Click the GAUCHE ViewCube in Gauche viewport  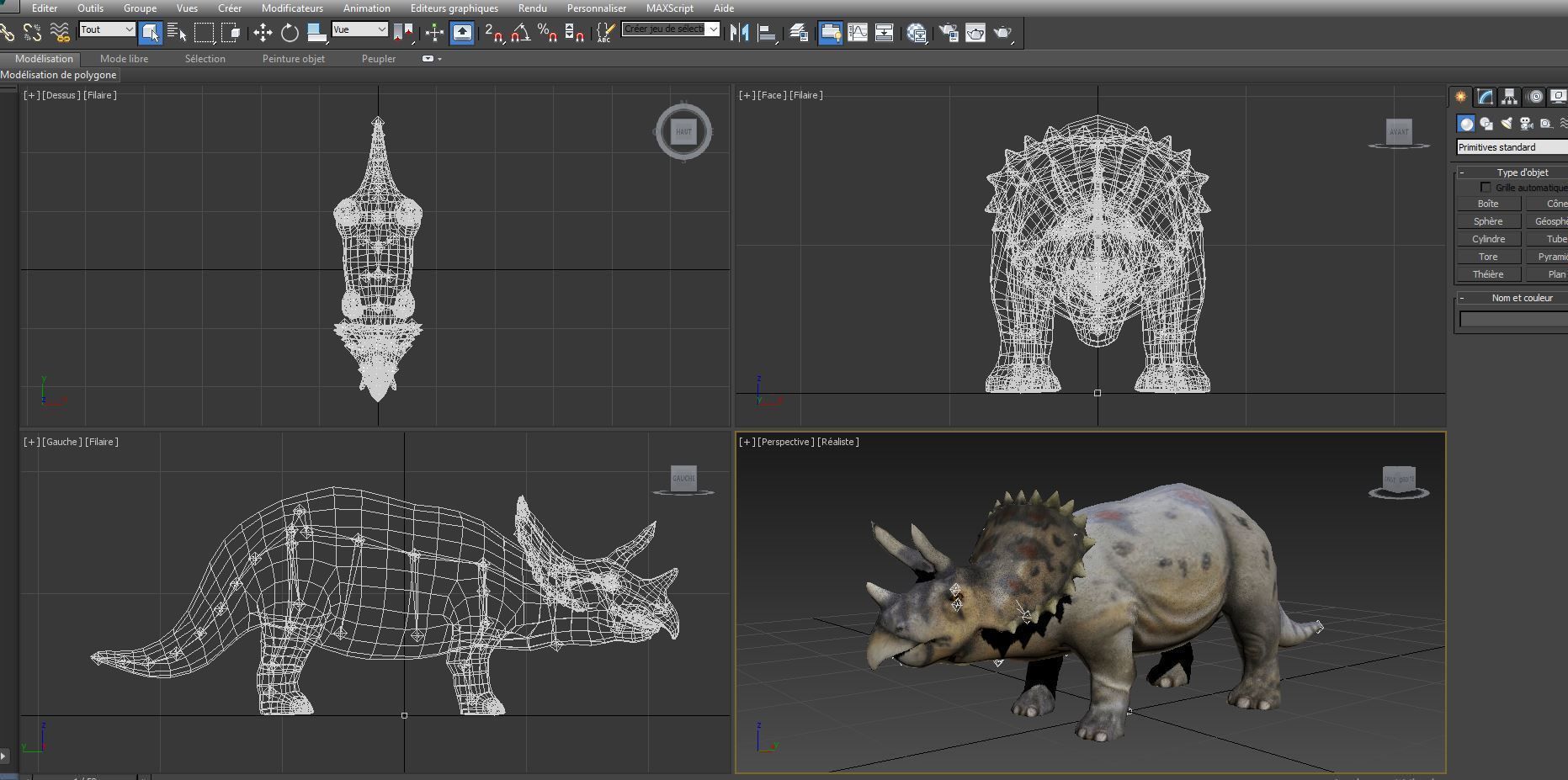pos(683,478)
